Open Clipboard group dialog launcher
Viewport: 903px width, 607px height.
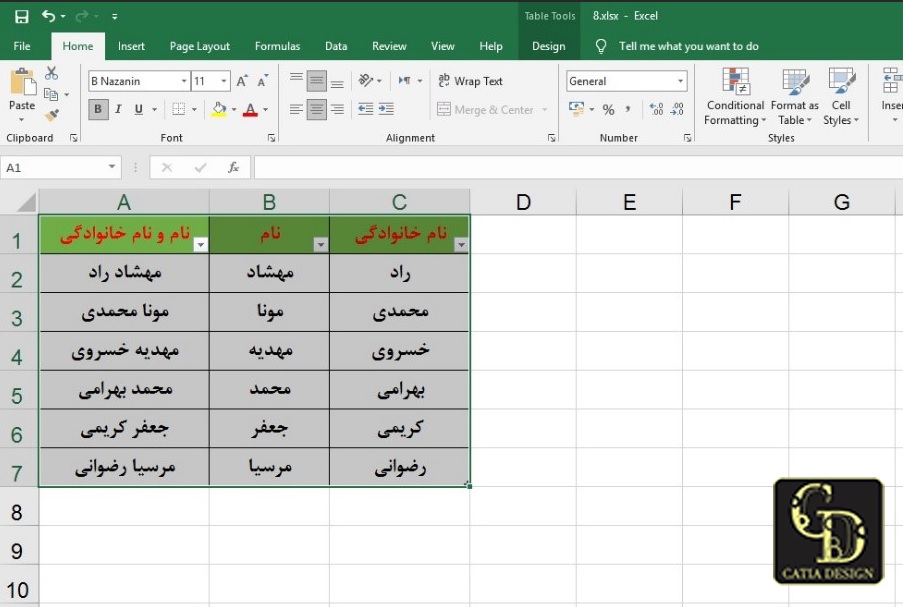click(x=74, y=138)
